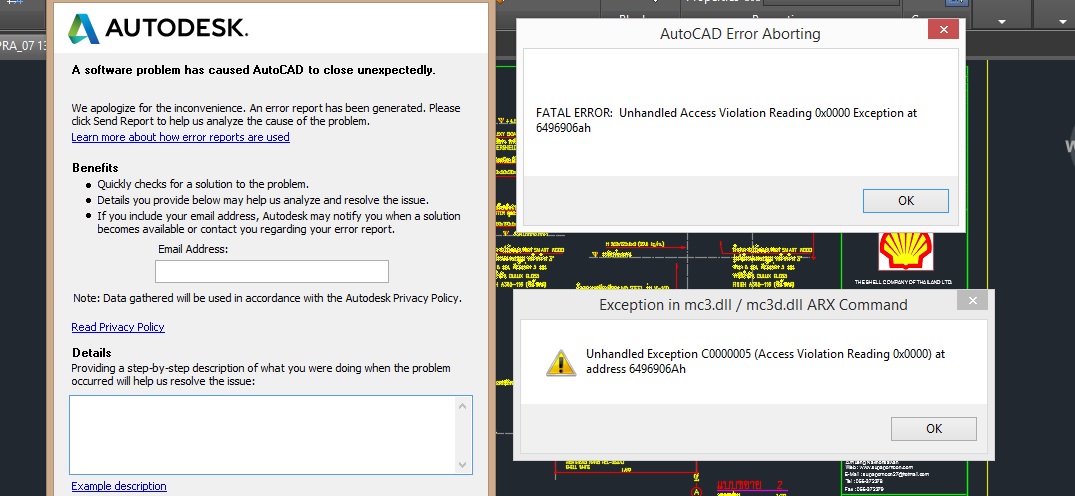Click the 'Quickly checks for a solution' bullet
Image resolution: width=1075 pixels, height=496 pixels.
[x=203, y=184]
